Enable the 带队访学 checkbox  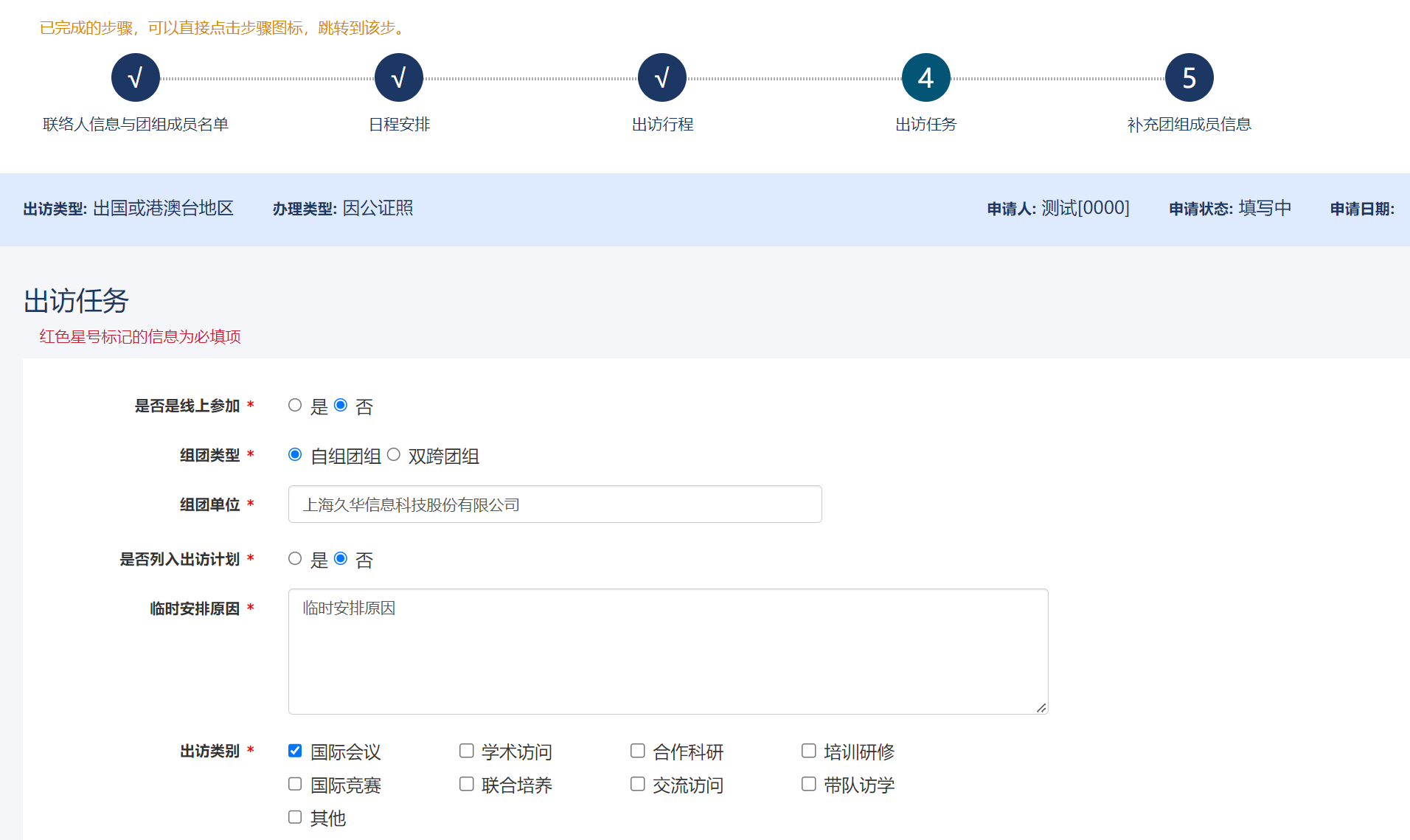tap(808, 784)
